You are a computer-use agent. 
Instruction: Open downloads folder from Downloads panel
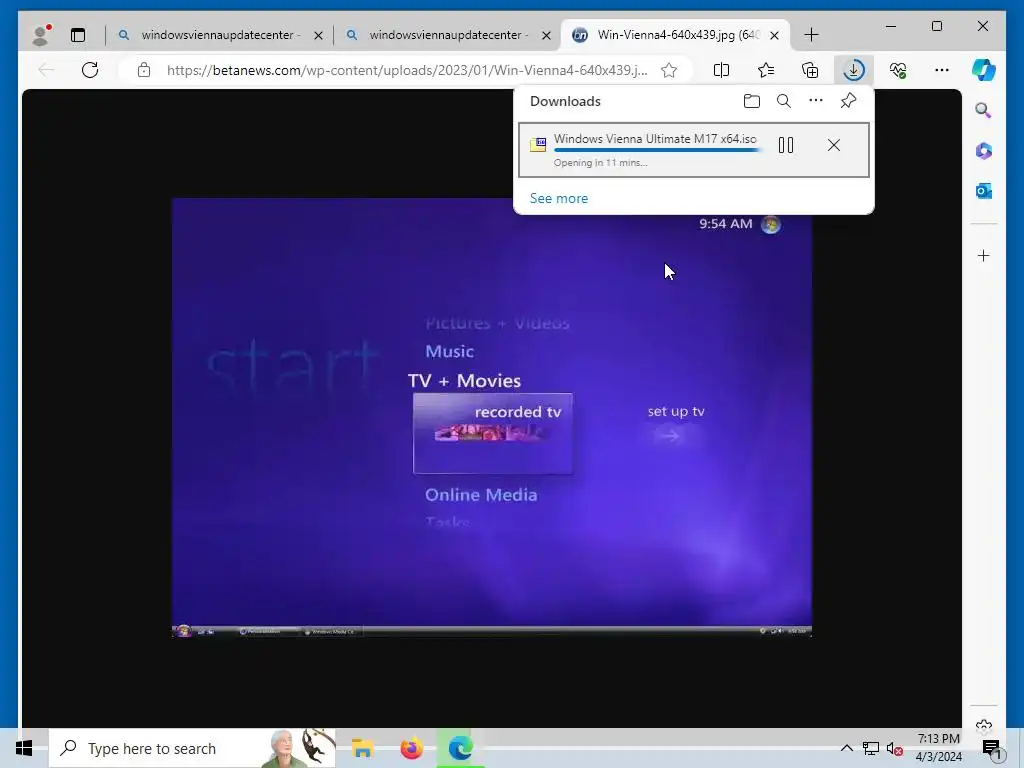pos(752,101)
